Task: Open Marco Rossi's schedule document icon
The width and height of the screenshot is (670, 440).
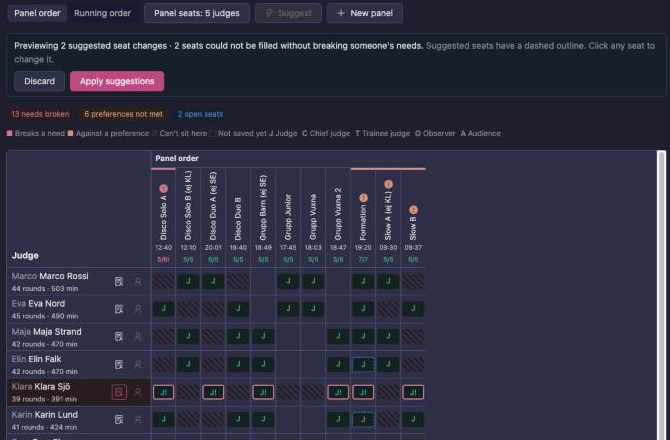Action: [x=119, y=282]
